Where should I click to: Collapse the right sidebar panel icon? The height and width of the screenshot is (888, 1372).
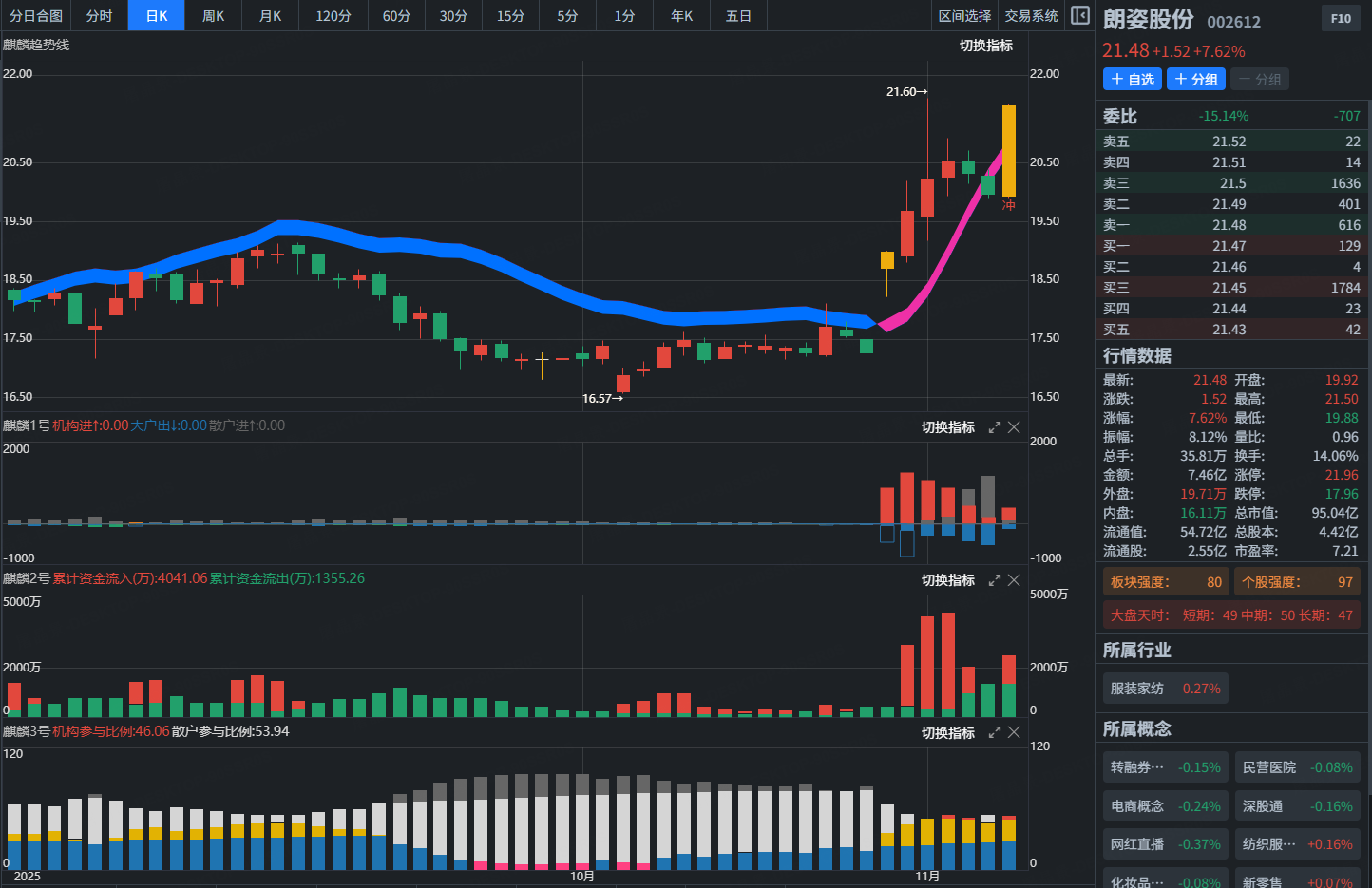(1079, 15)
